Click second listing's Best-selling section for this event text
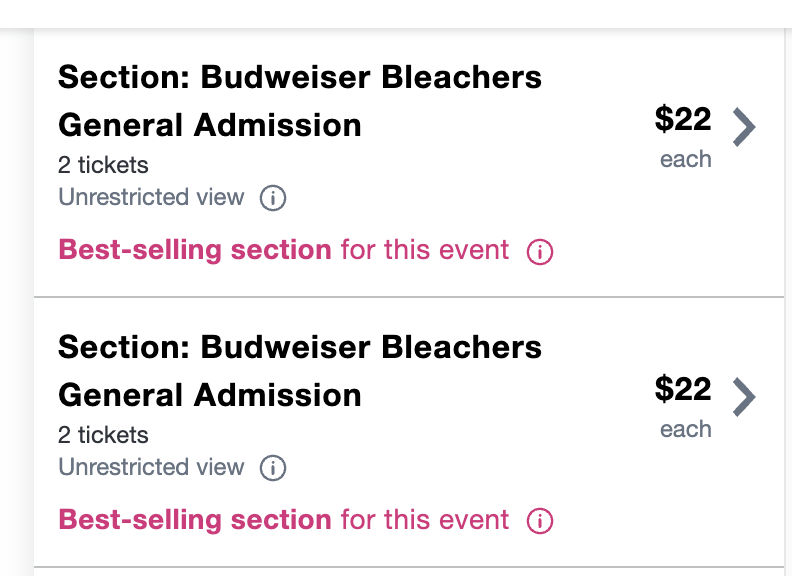Image resolution: width=792 pixels, height=576 pixels. [283, 520]
